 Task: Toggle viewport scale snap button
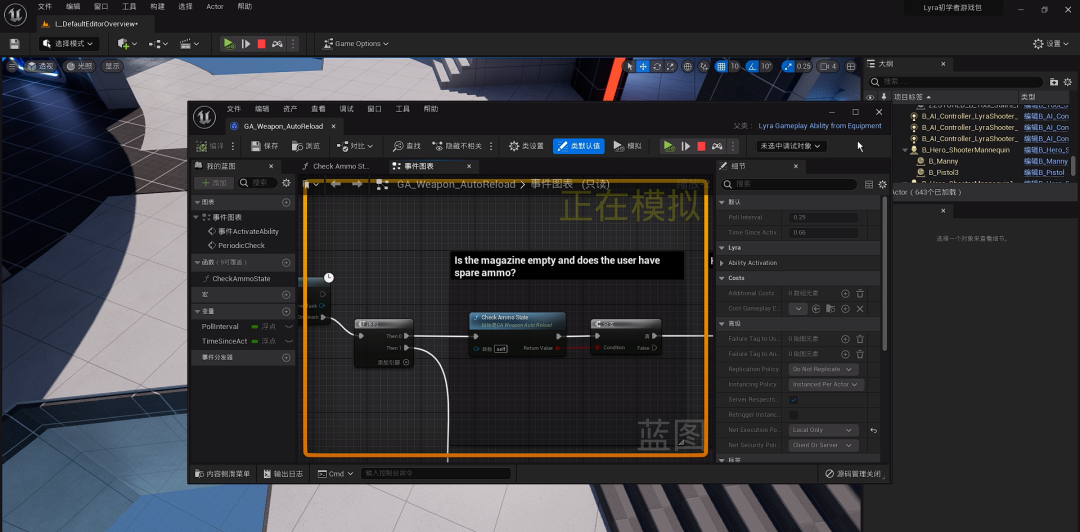click(788, 66)
